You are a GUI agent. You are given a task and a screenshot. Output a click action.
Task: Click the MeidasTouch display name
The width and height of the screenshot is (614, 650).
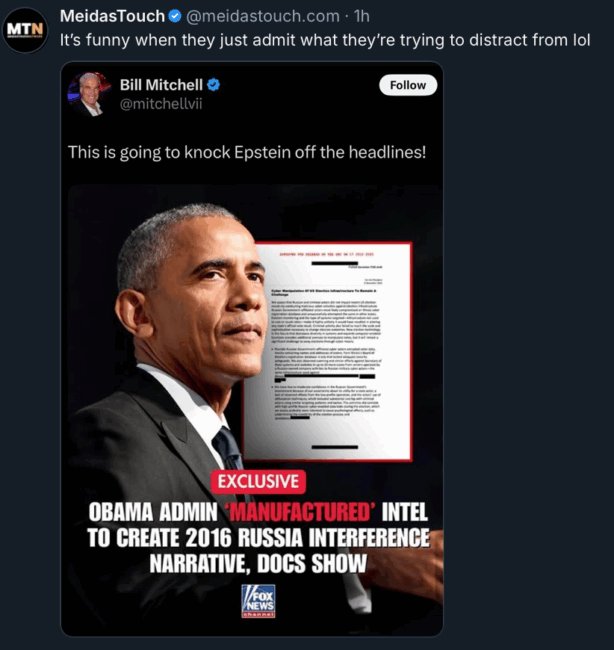pos(112,16)
